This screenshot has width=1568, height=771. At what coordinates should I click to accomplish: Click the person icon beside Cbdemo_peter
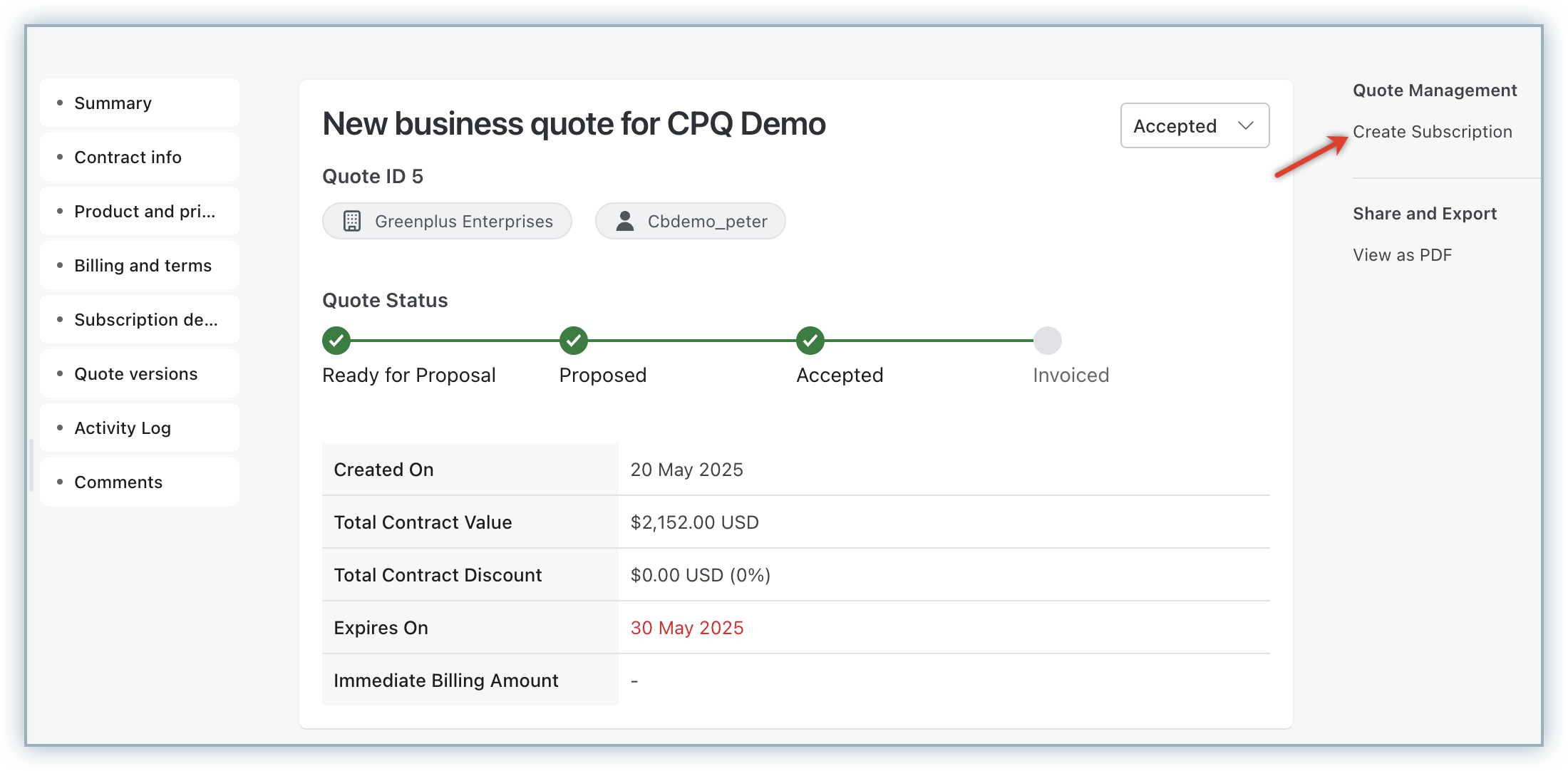pyautogui.click(x=625, y=221)
